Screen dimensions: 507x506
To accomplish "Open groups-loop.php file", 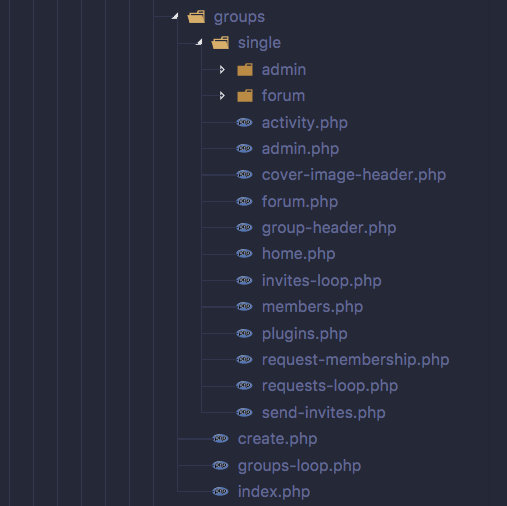I will coord(299,466).
